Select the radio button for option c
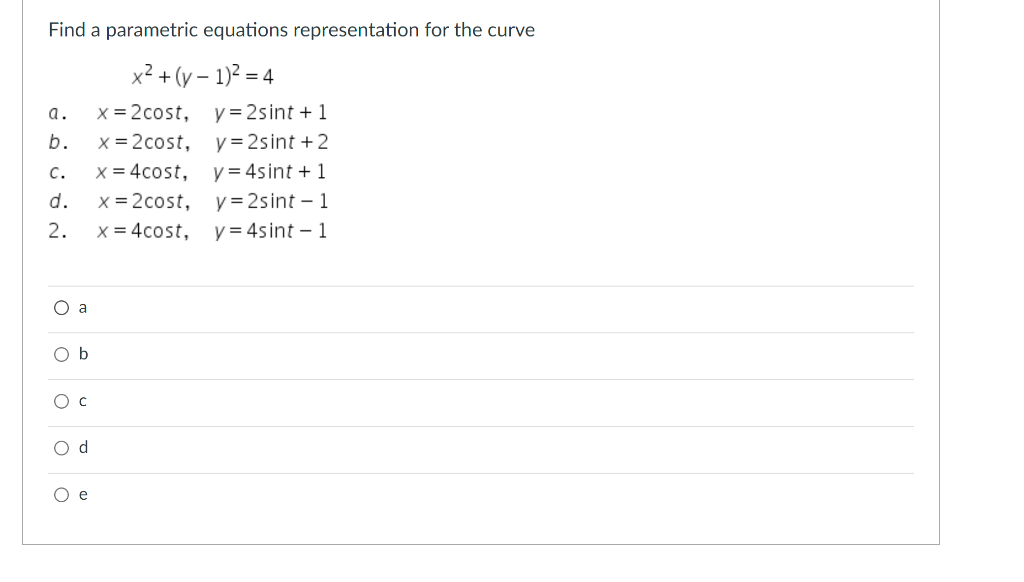 tap(59, 401)
